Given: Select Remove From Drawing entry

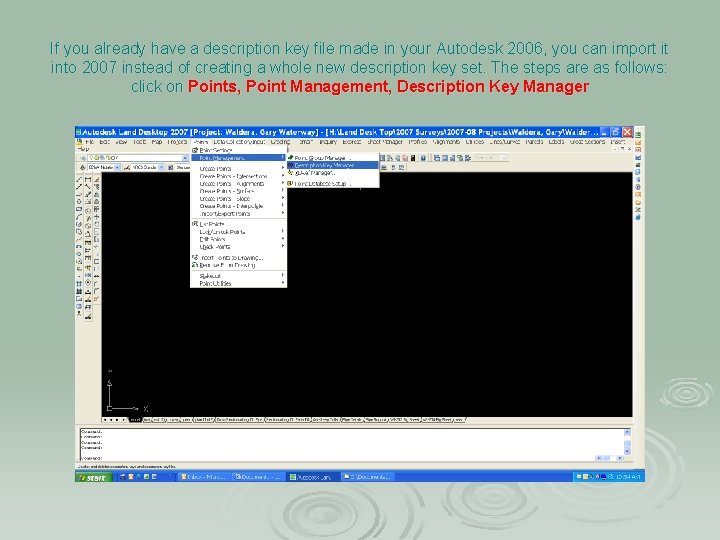Looking at the screenshot, I should tap(238, 265).
